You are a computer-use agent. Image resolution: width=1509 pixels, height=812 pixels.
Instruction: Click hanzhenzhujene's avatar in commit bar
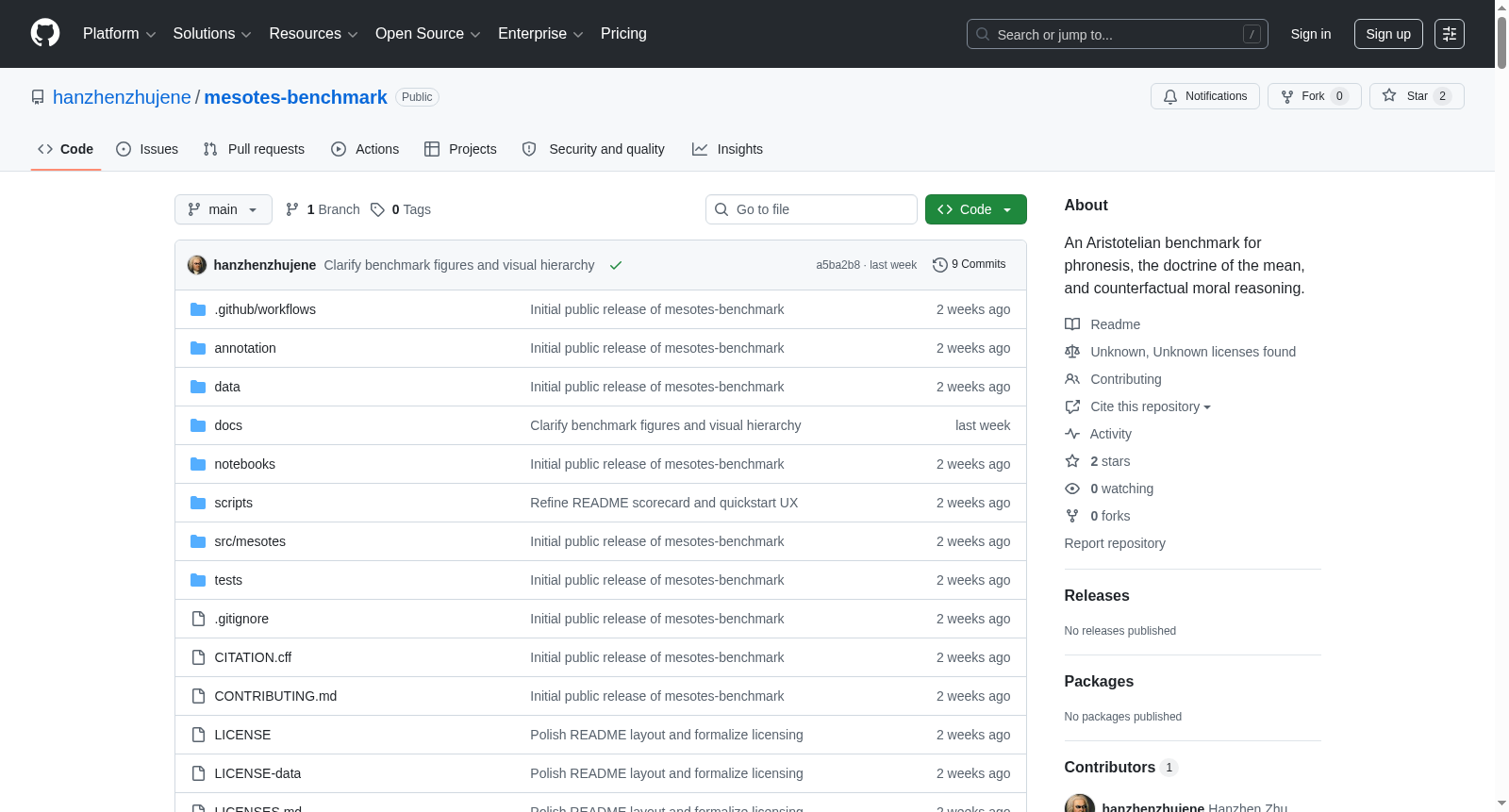197,265
